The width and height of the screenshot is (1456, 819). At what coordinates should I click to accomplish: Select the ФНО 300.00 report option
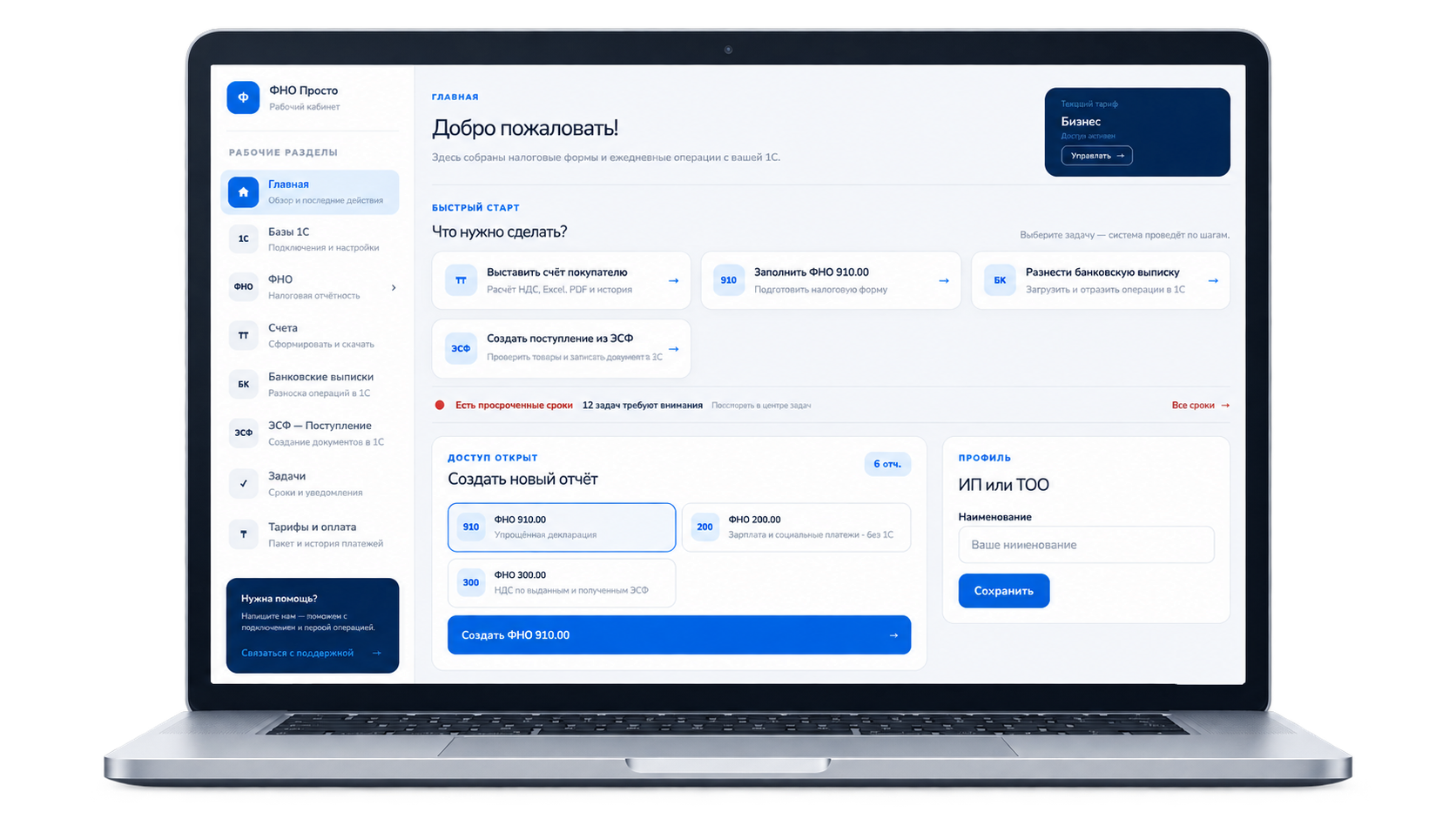562,582
